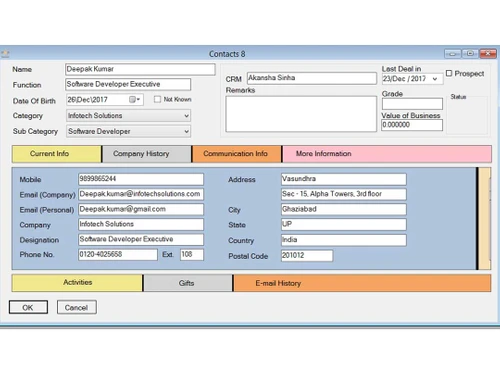The width and height of the screenshot is (500, 375).
Task: Tick the Not Known checkbox
Action: click(157, 99)
